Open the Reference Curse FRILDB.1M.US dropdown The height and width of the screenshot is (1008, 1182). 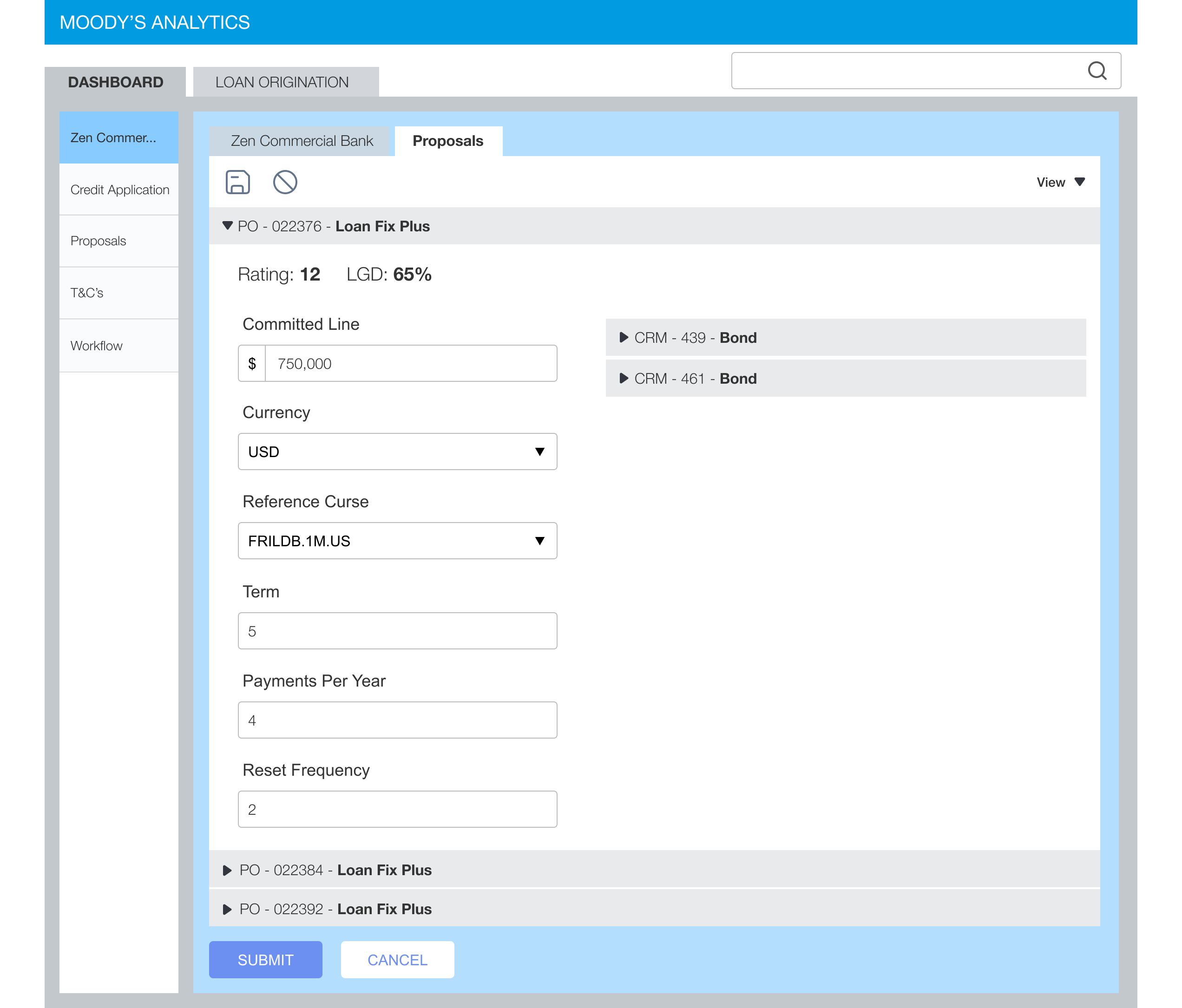click(x=397, y=541)
